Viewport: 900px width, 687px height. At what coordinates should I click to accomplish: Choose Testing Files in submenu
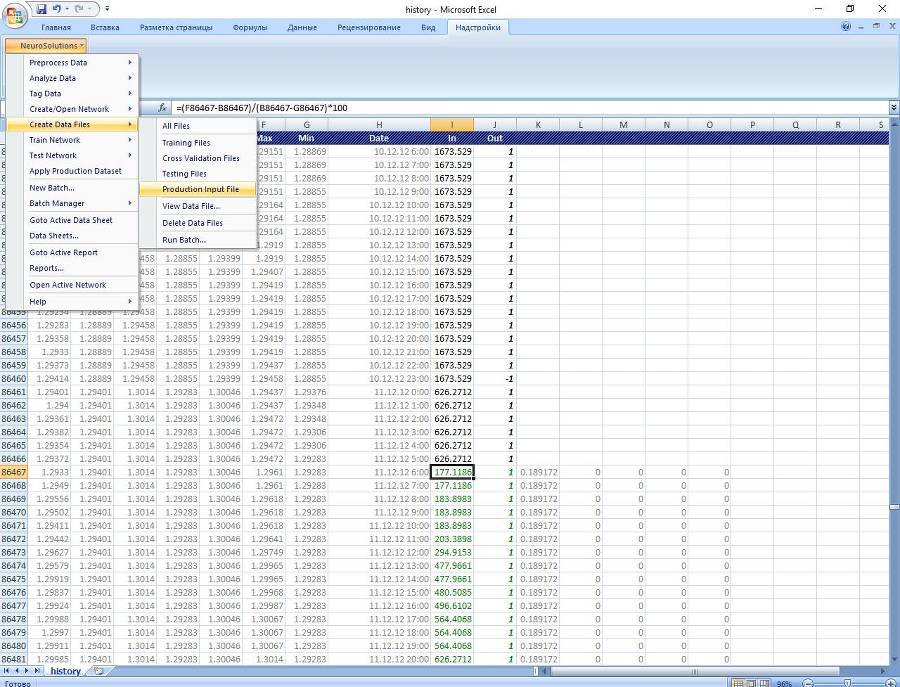click(199, 173)
